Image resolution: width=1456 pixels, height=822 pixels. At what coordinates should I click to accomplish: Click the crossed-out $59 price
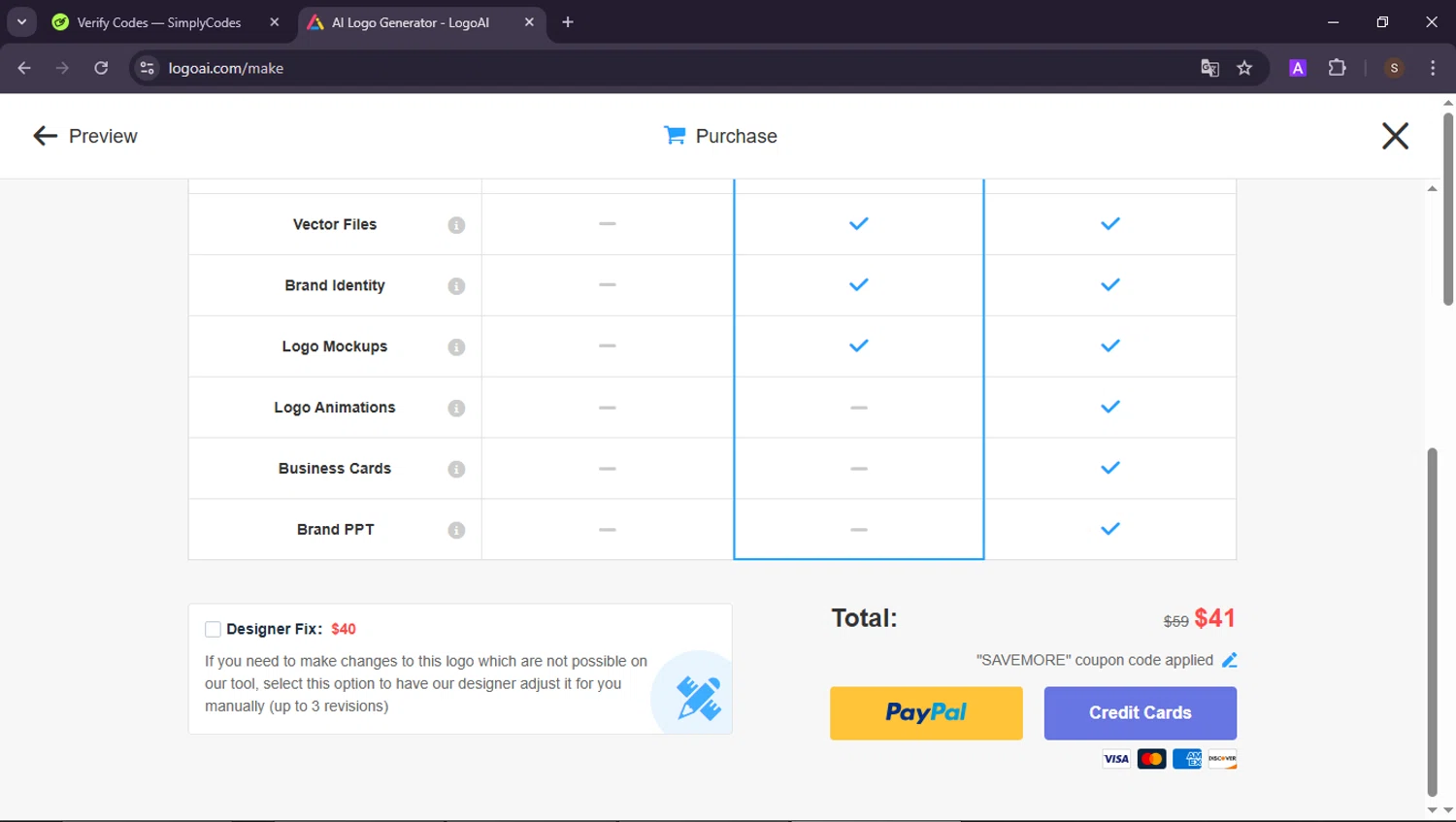[1176, 621]
